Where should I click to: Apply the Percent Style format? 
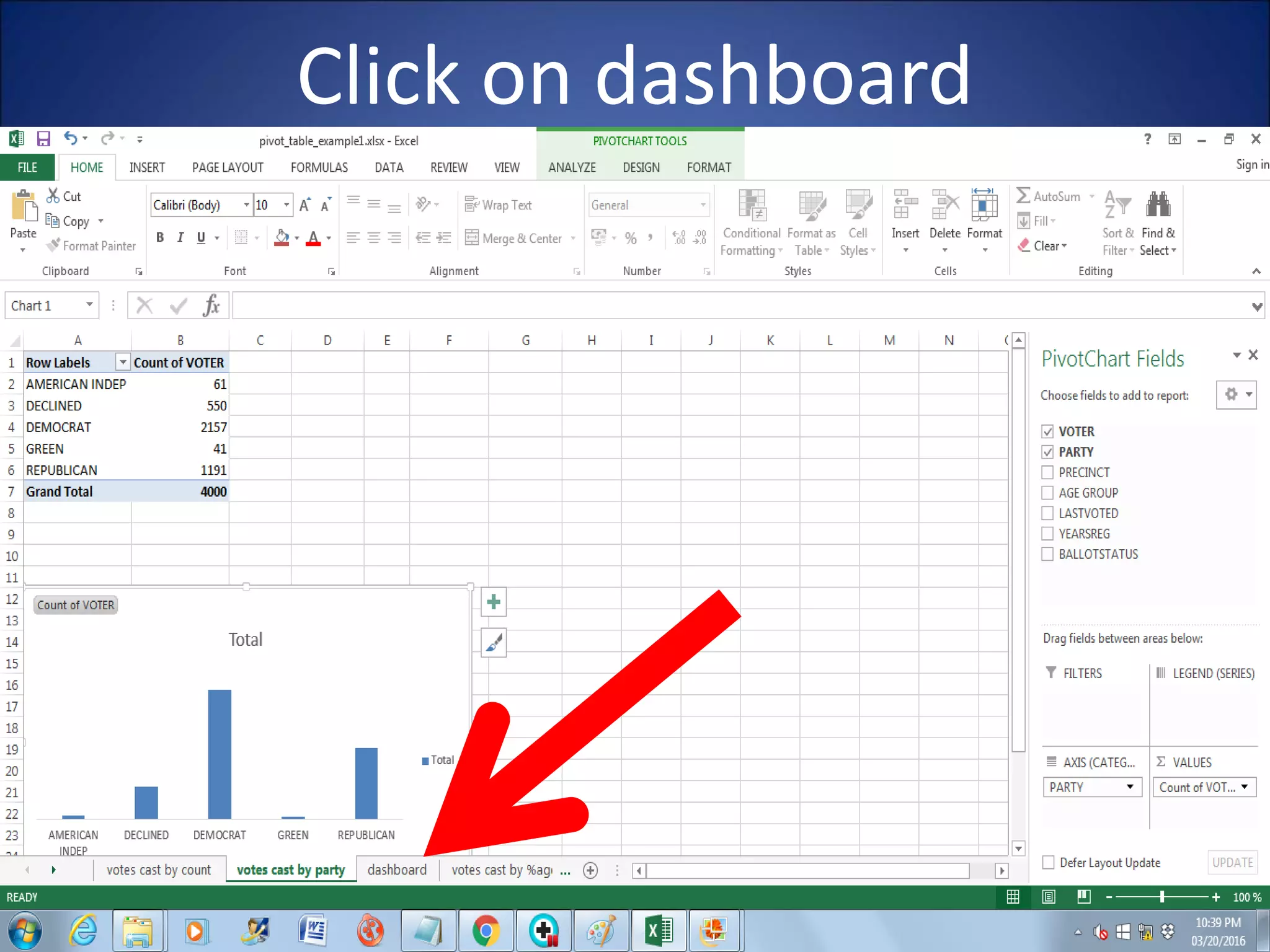coord(631,238)
